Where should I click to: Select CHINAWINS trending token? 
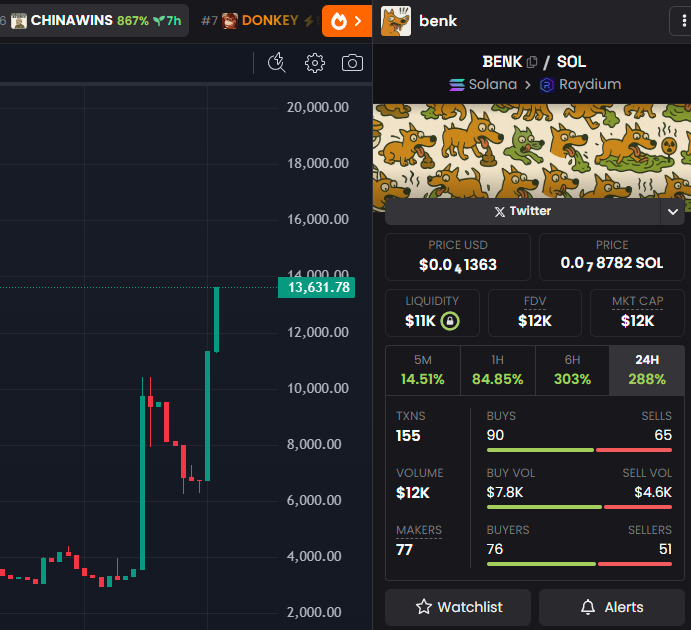point(95,21)
